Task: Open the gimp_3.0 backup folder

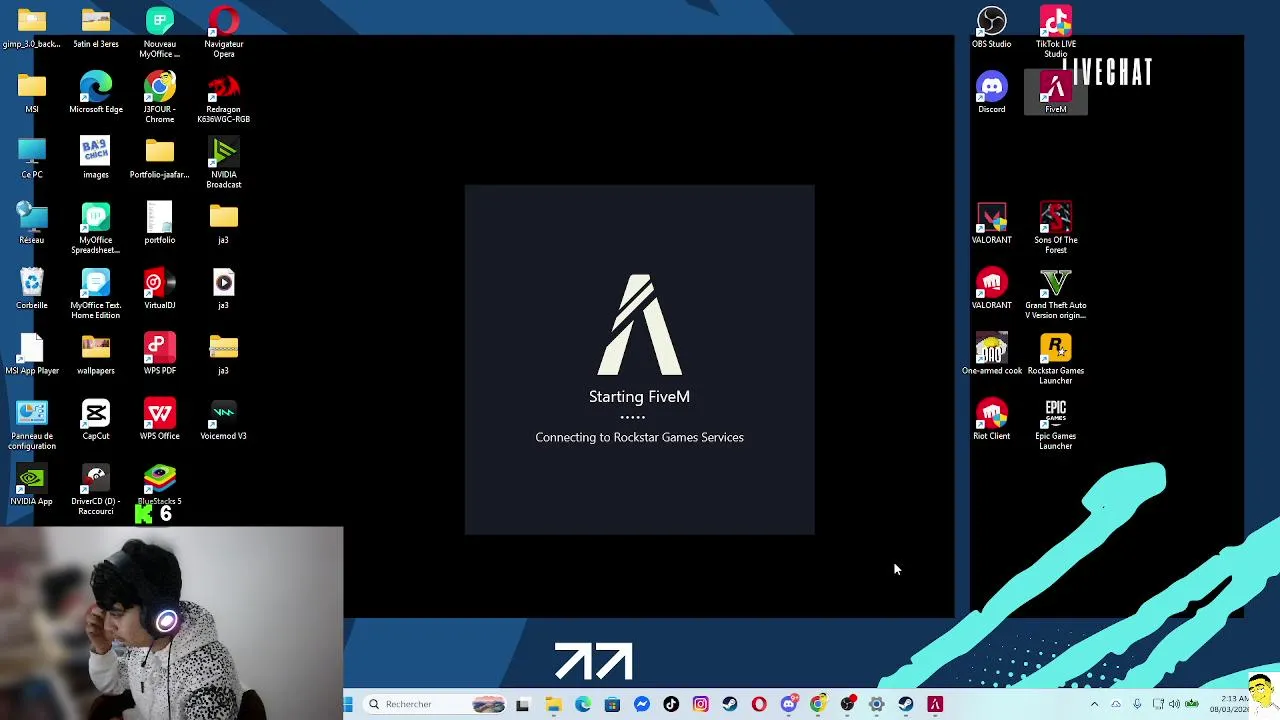Action: click(x=31, y=27)
